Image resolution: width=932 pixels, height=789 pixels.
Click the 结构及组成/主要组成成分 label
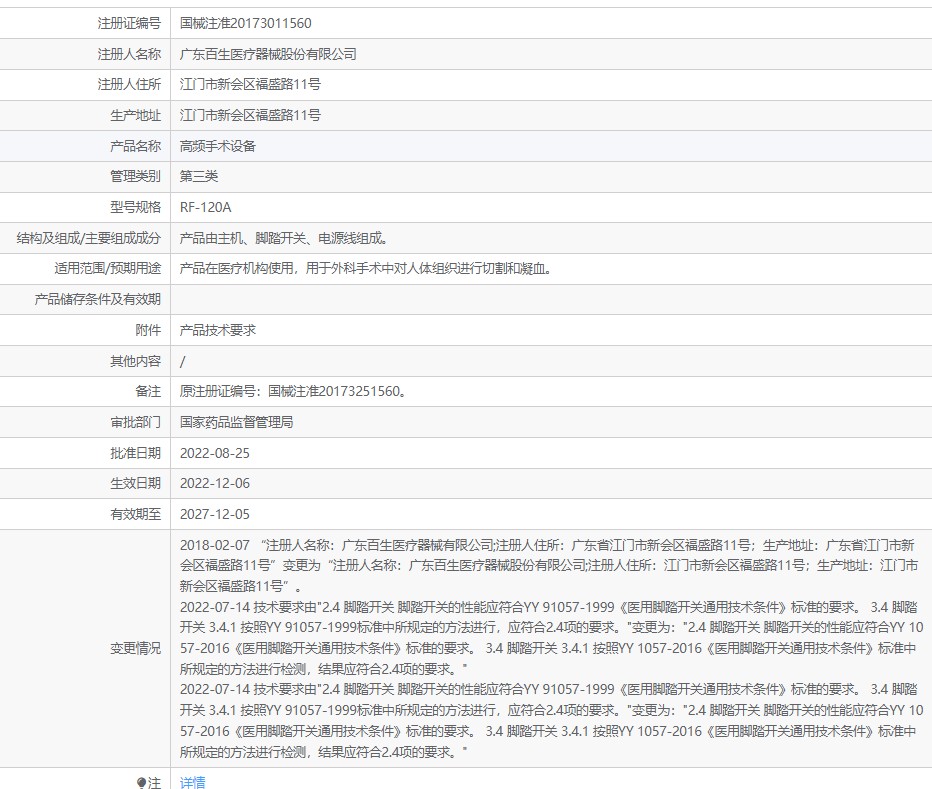click(x=89, y=238)
